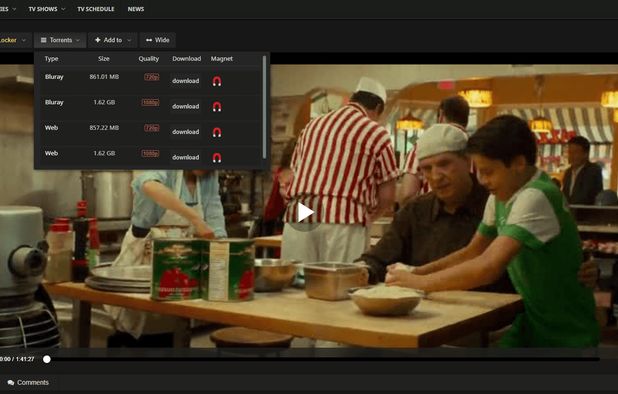Select the 720p quality badge for Bluray

point(152,77)
